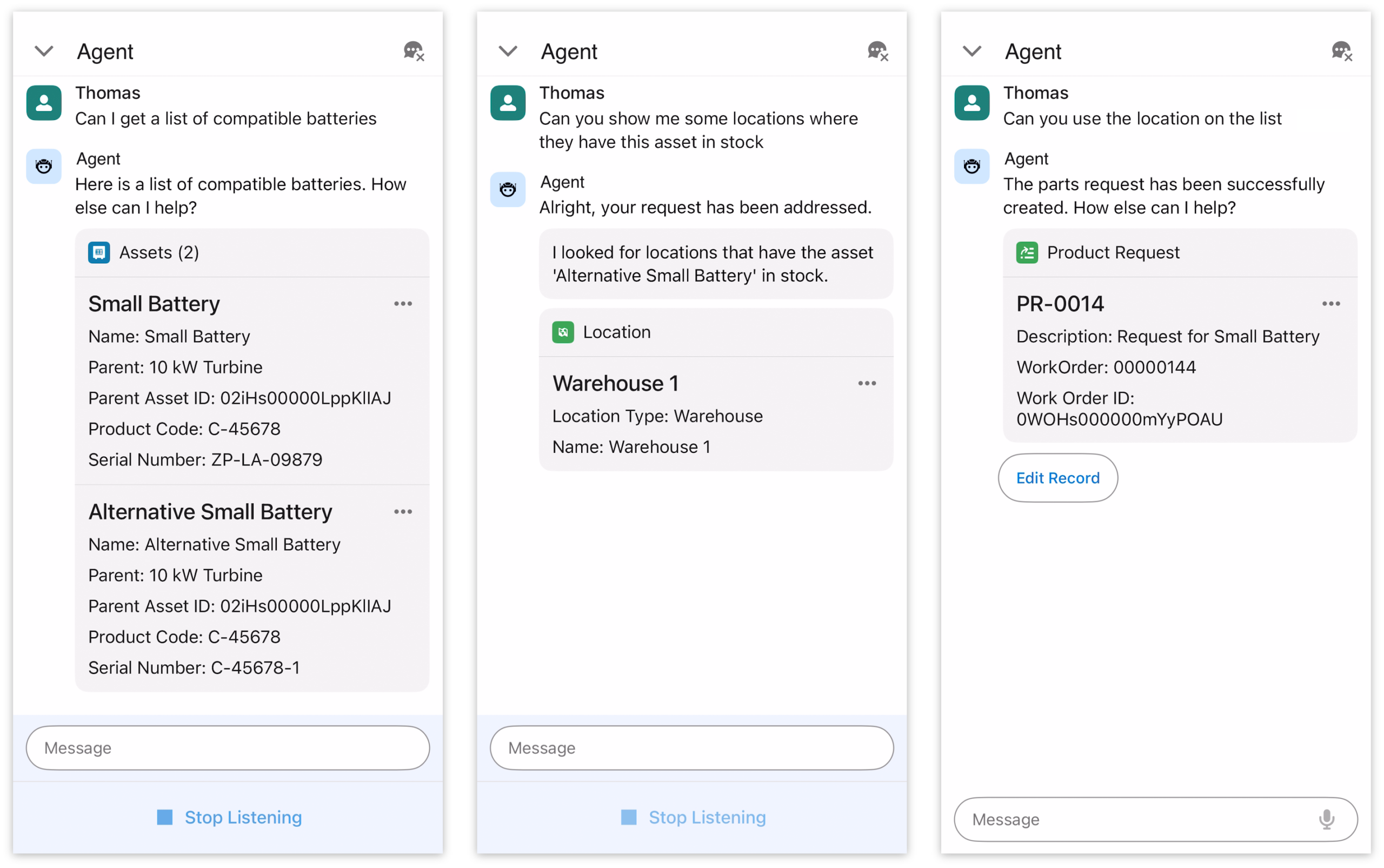Viewport: 1384px width, 868px height.
Task: Focus the Message field in left panel
Action: point(228,747)
